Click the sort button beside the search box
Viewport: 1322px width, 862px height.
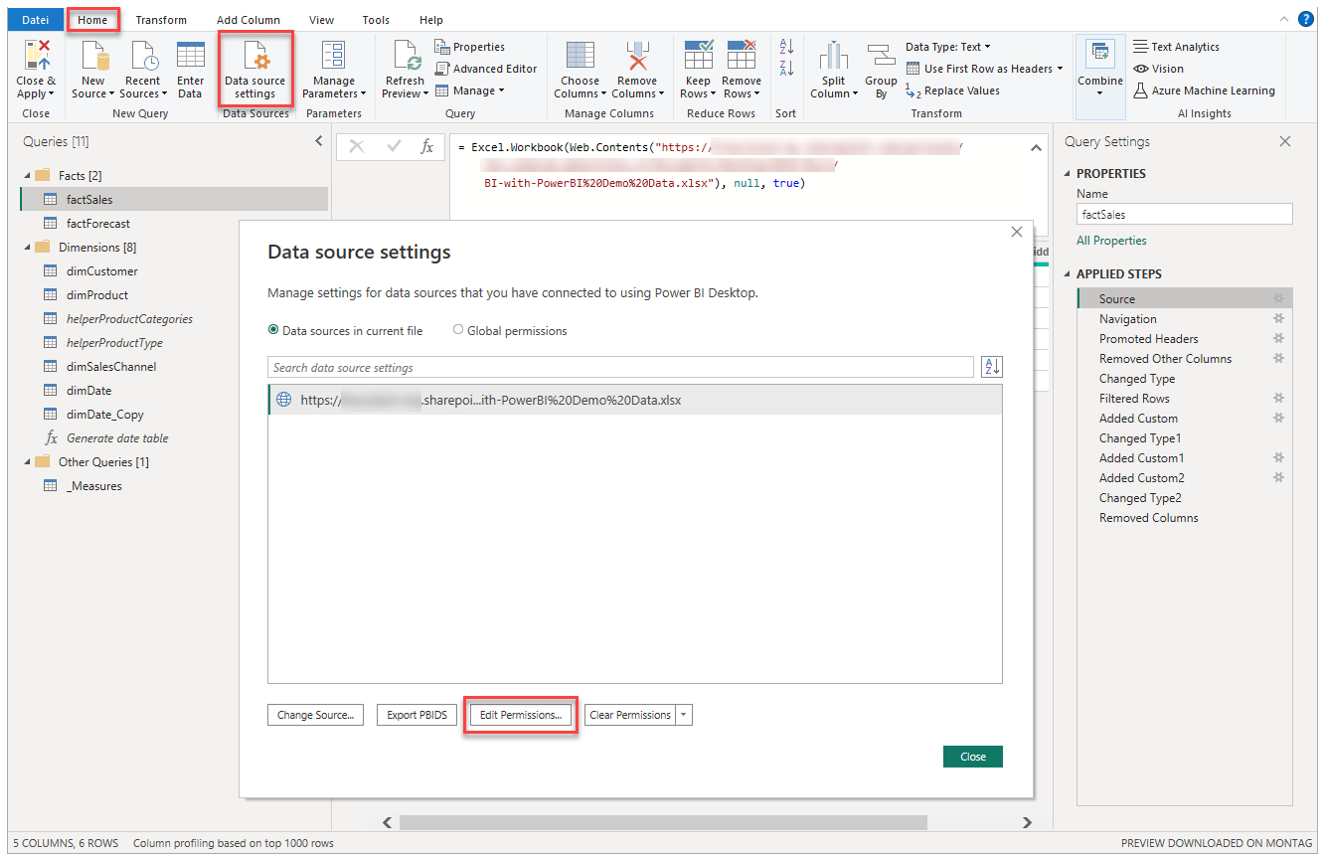[x=992, y=367]
